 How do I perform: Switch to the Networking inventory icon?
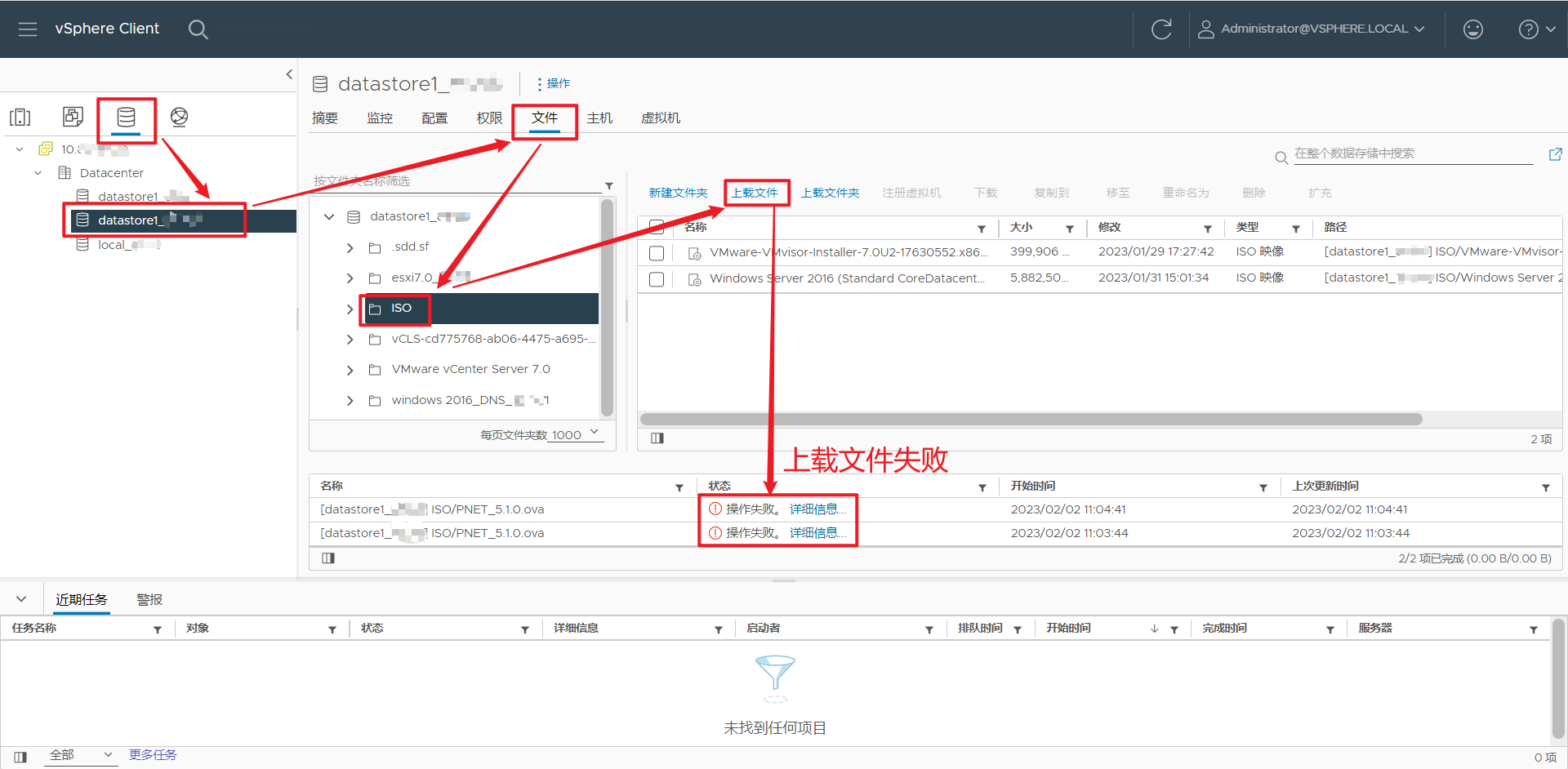click(x=179, y=117)
